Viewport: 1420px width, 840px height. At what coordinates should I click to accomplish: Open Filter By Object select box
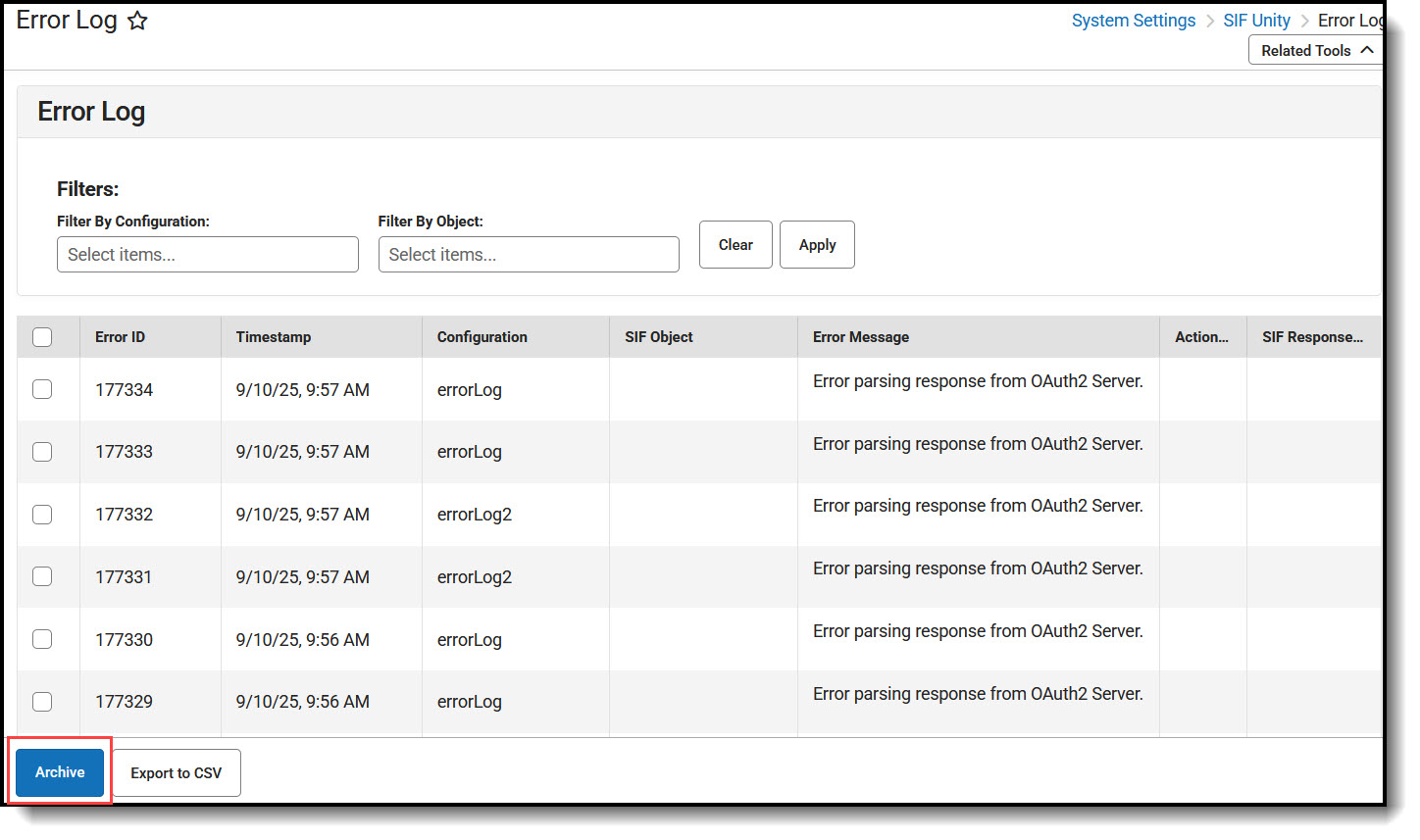pos(529,255)
